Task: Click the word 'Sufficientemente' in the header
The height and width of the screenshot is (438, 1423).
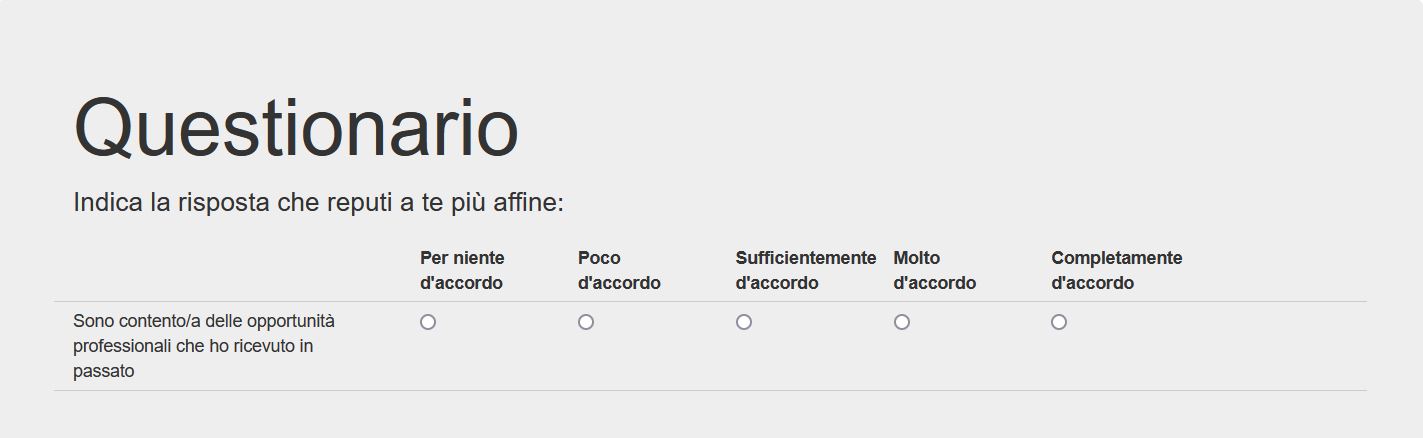Action: tap(806, 258)
